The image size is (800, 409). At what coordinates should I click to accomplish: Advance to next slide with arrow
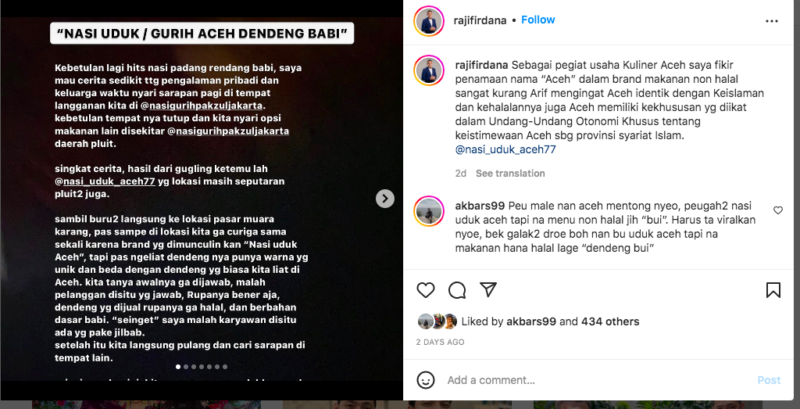(x=385, y=198)
